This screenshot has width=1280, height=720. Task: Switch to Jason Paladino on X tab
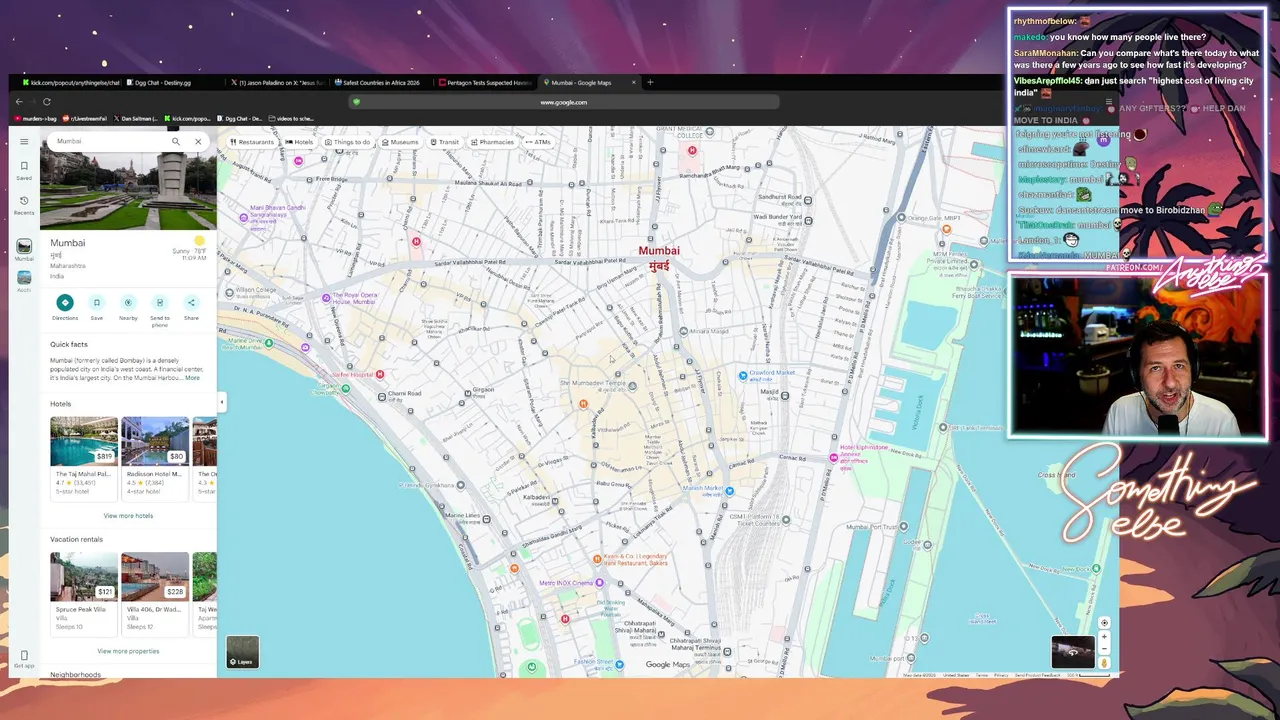(277, 83)
